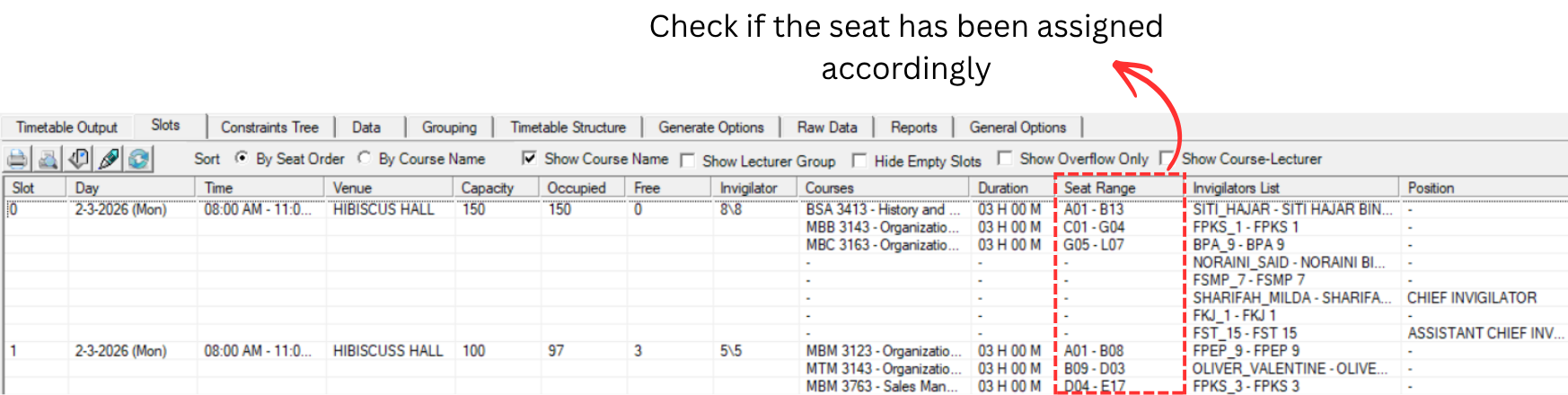The height and width of the screenshot is (395, 1568).
Task: Click the Position column header
Action: point(1483,188)
